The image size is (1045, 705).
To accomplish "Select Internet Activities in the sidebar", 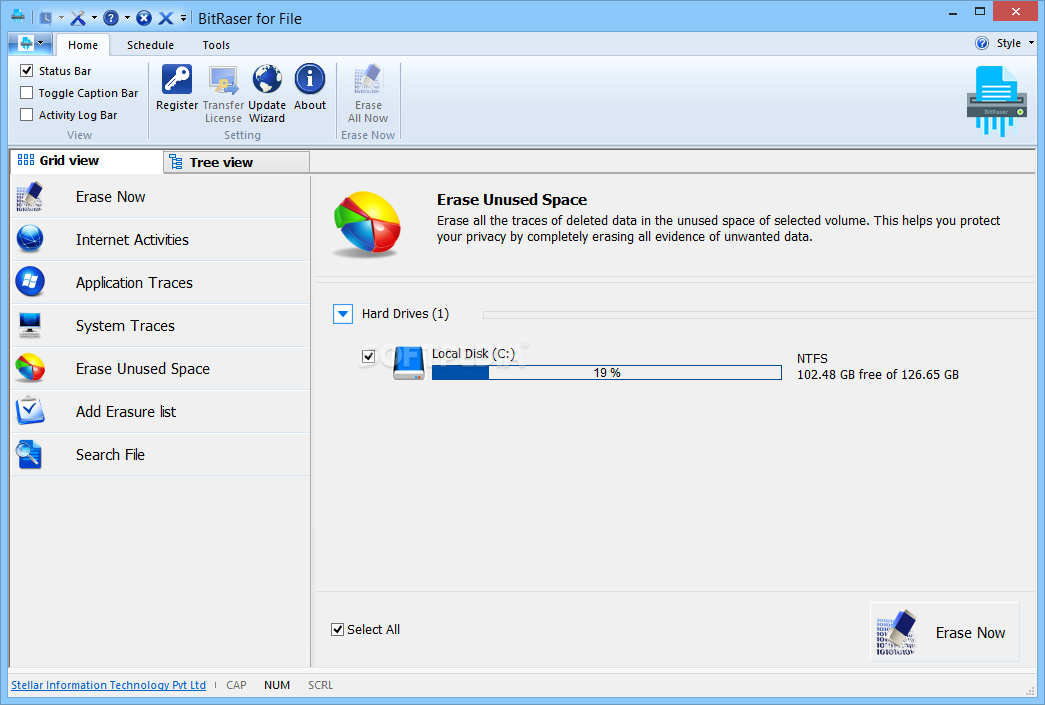I will [x=161, y=240].
